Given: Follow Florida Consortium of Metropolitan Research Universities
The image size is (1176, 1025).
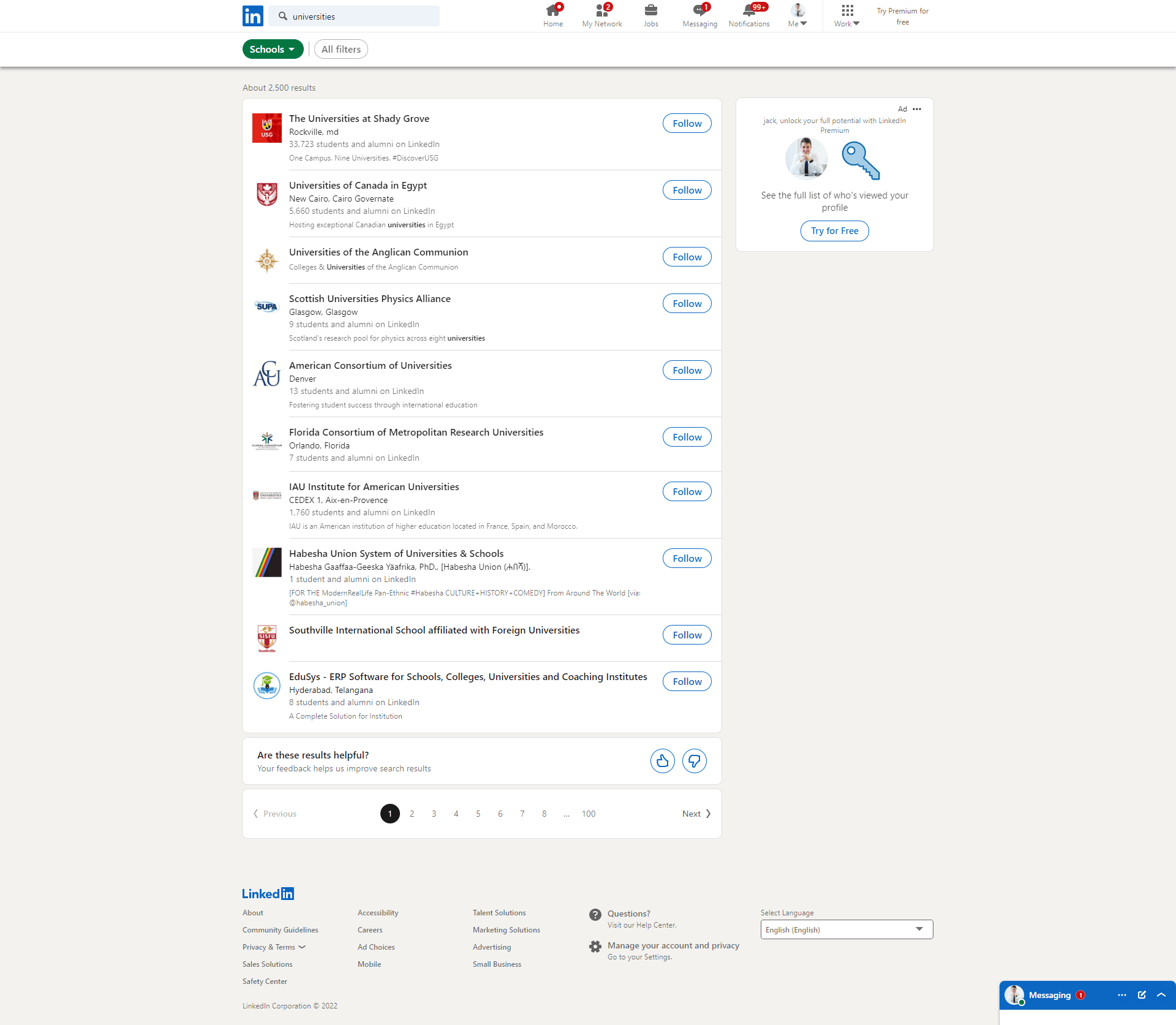Looking at the screenshot, I should click(687, 437).
